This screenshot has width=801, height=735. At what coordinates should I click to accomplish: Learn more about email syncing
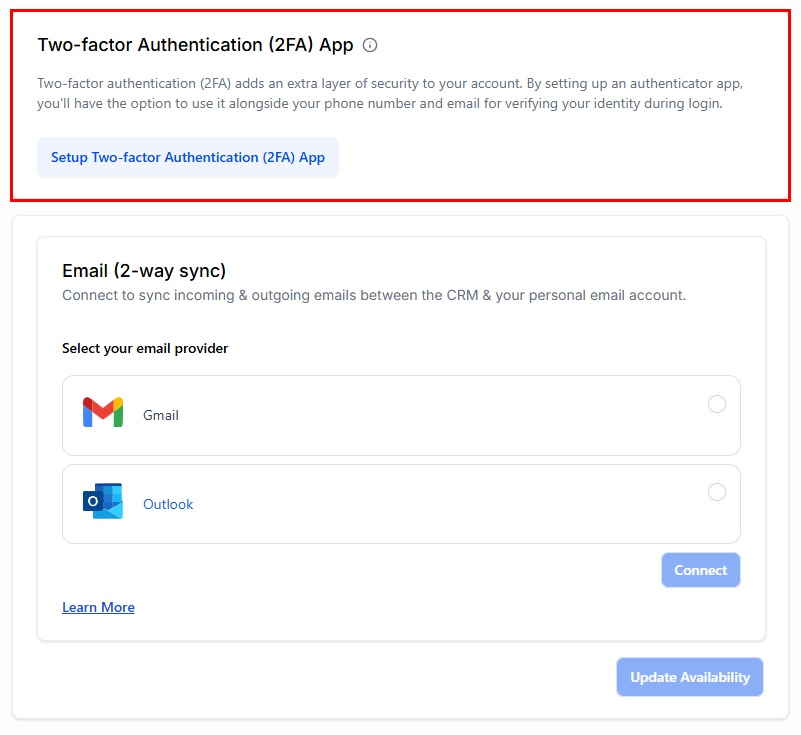[x=98, y=607]
